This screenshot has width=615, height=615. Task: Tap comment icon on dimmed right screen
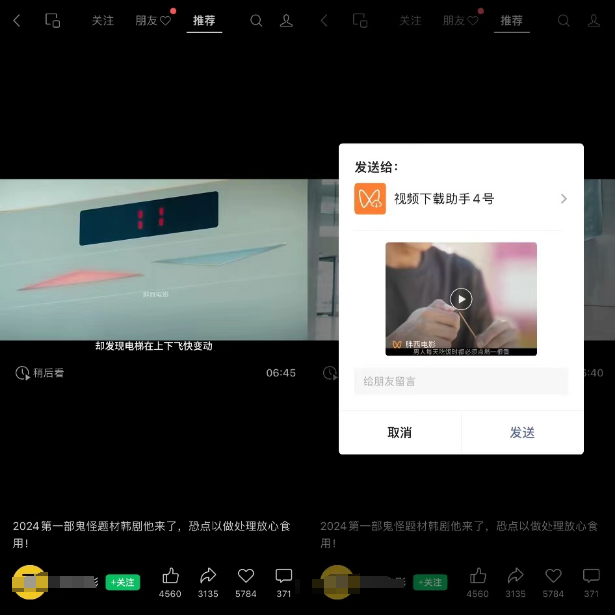tap(591, 576)
